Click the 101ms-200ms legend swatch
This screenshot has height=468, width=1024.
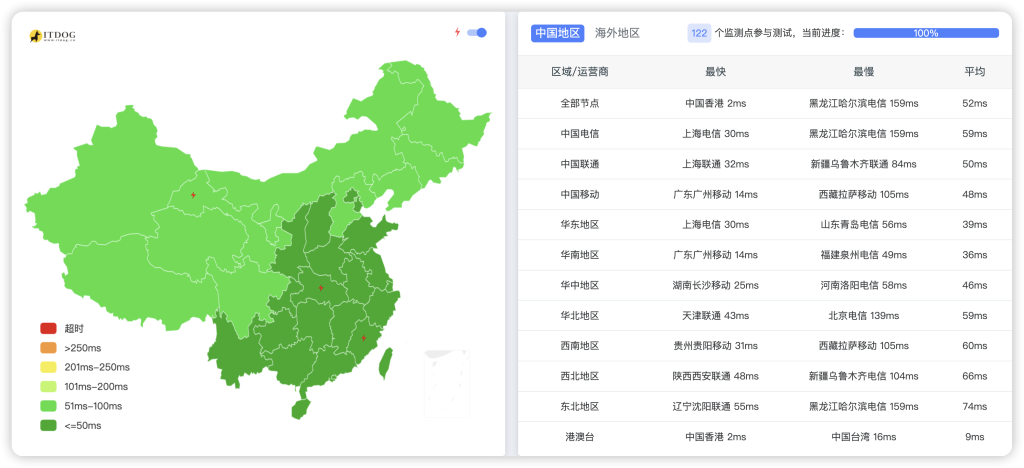pos(48,386)
